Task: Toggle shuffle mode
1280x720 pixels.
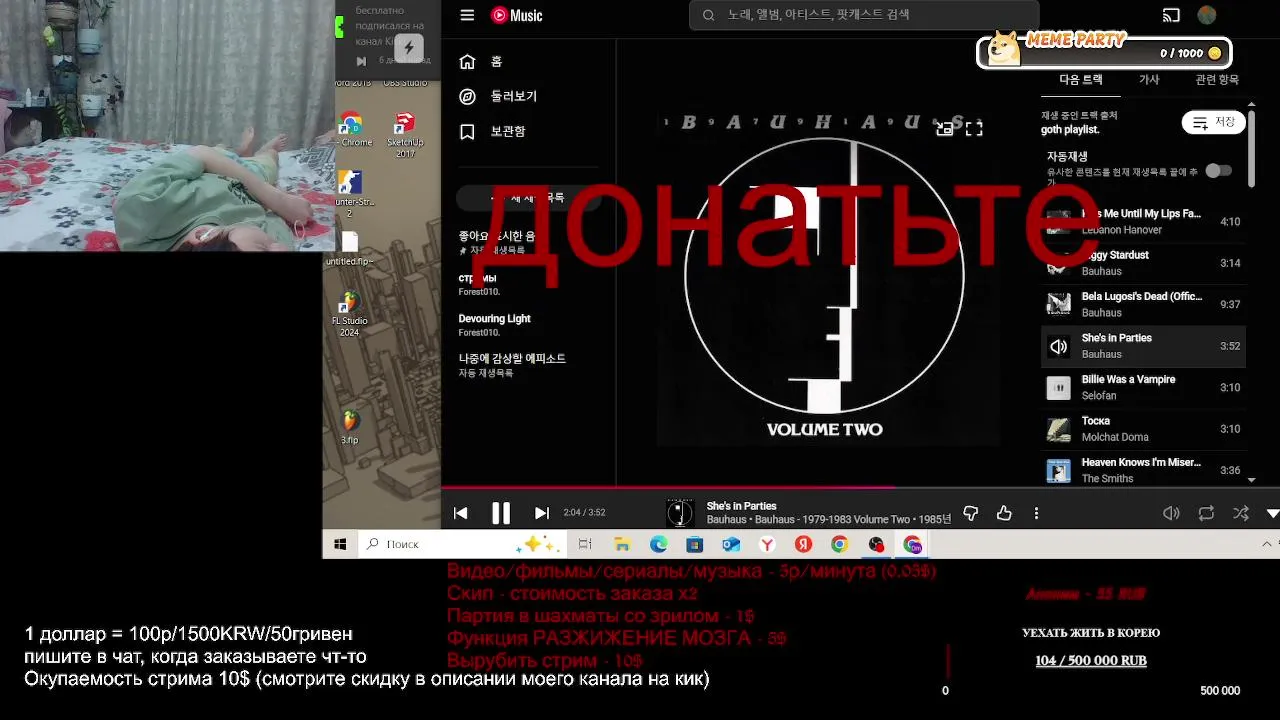Action: point(1241,513)
